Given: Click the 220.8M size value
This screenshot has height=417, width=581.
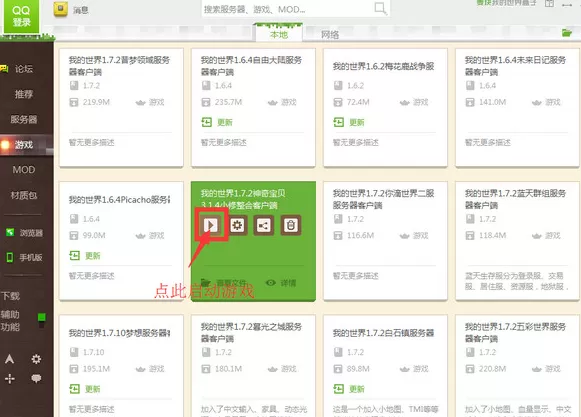Looking at the screenshot, I should point(492,369).
